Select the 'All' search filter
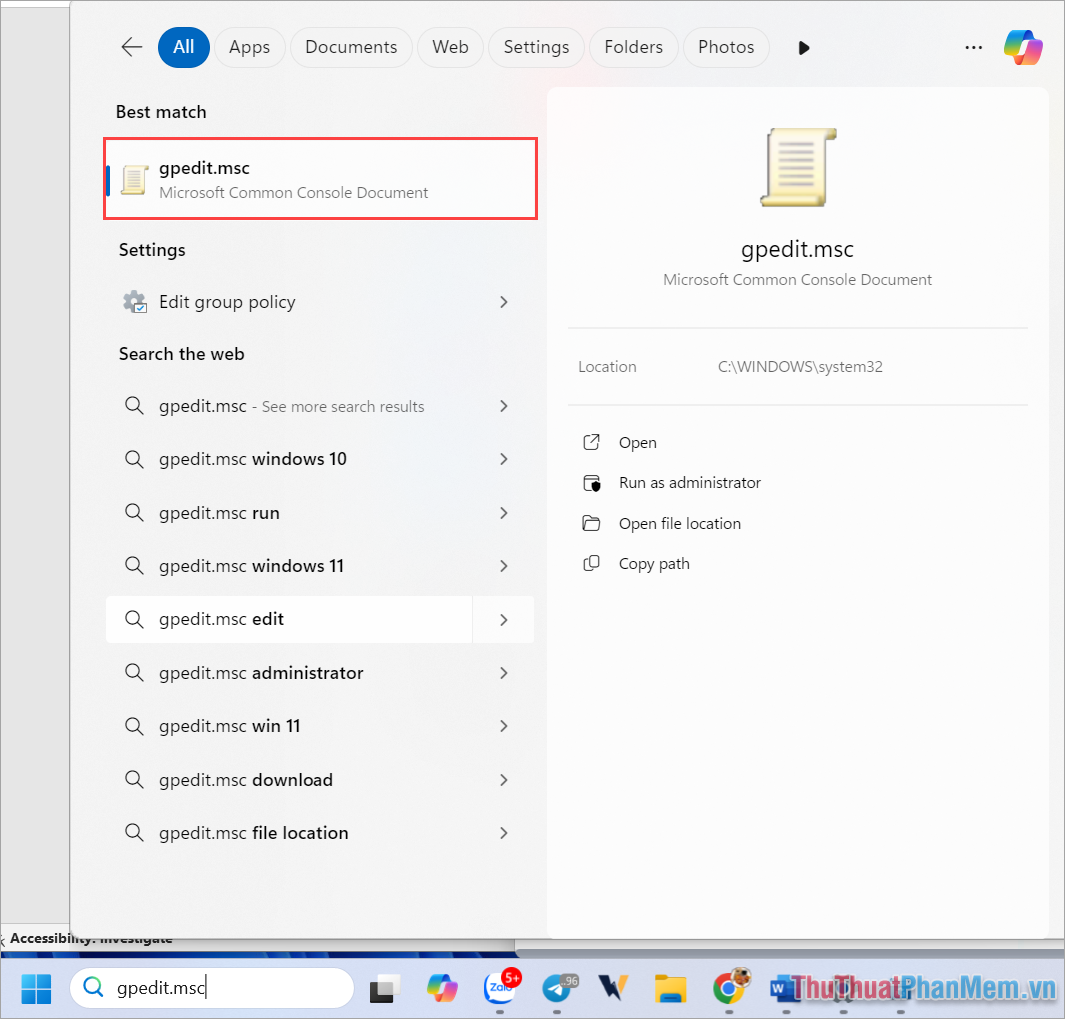The height and width of the screenshot is (1019, 1065). pyautogui.click(x=183, y=47)
